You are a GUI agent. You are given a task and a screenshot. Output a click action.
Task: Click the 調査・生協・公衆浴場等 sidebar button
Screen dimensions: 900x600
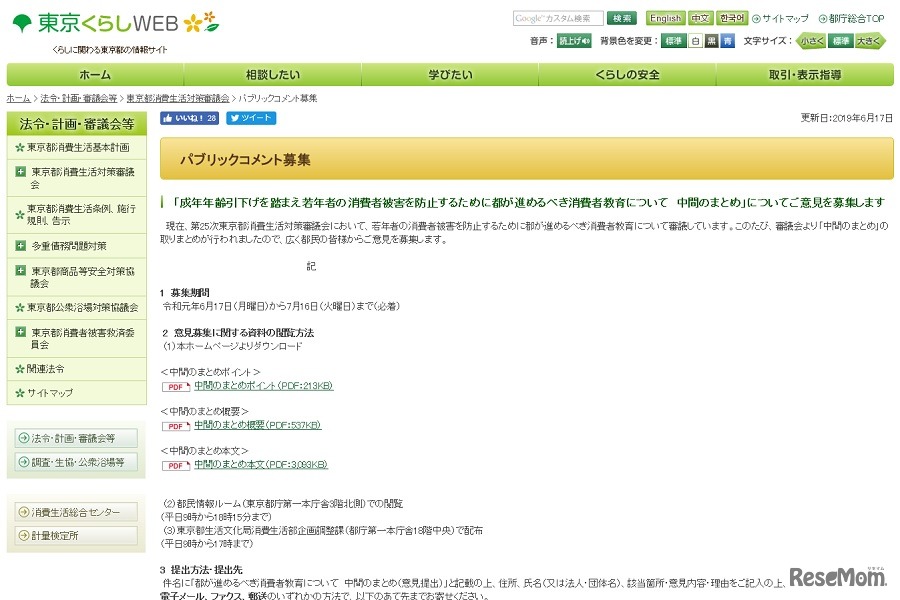tap(76, 462)
